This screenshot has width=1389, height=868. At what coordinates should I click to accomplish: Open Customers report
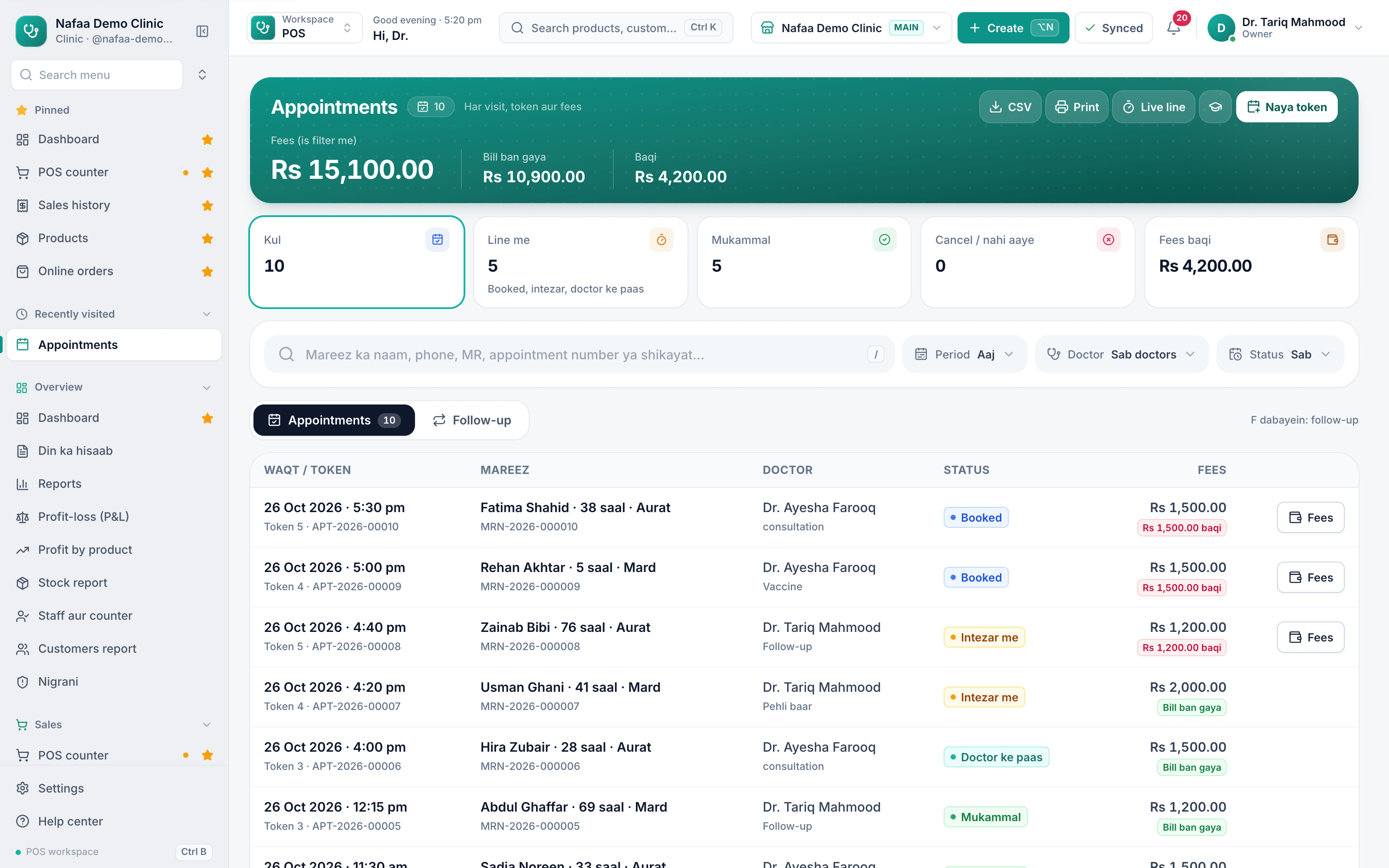click(x=114, y=649)
